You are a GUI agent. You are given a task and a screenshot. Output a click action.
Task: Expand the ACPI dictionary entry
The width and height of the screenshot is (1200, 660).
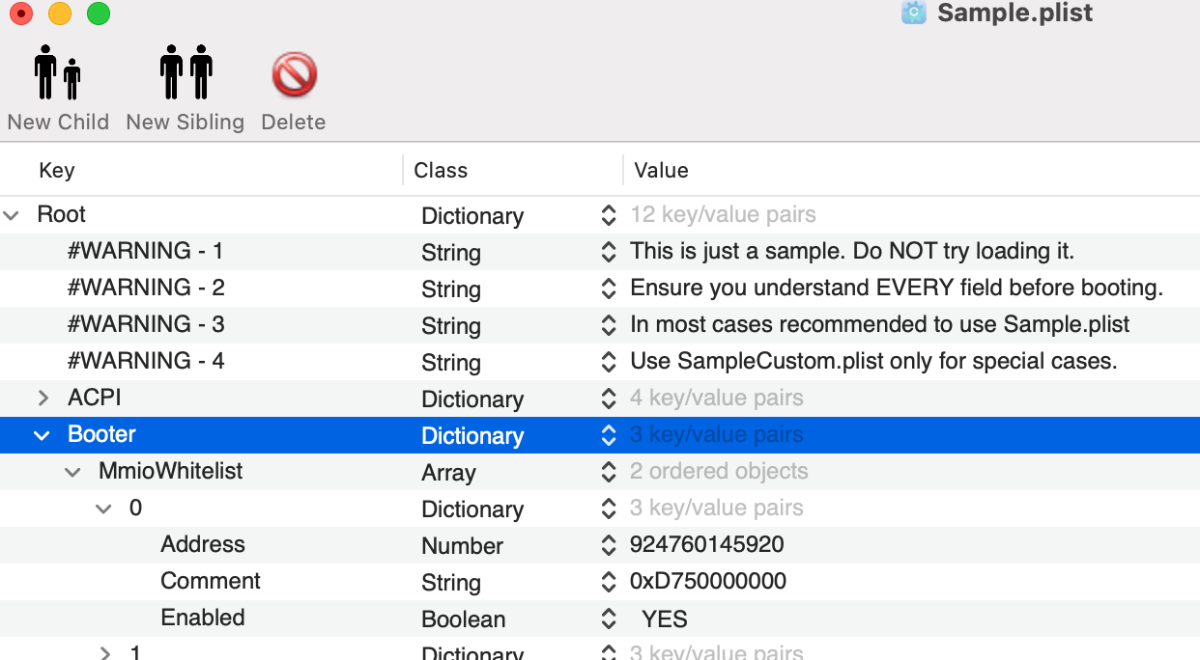(43, 398)
